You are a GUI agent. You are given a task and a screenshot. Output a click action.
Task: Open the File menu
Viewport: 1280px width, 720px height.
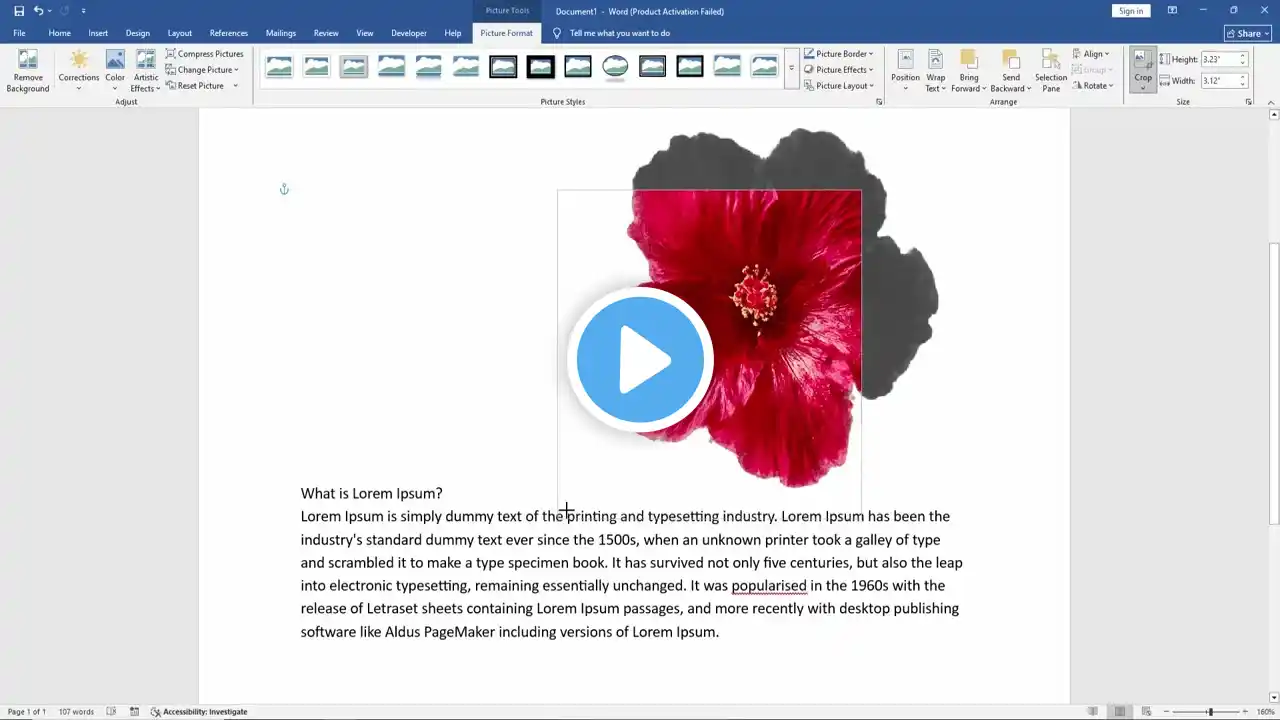[19, 33]
